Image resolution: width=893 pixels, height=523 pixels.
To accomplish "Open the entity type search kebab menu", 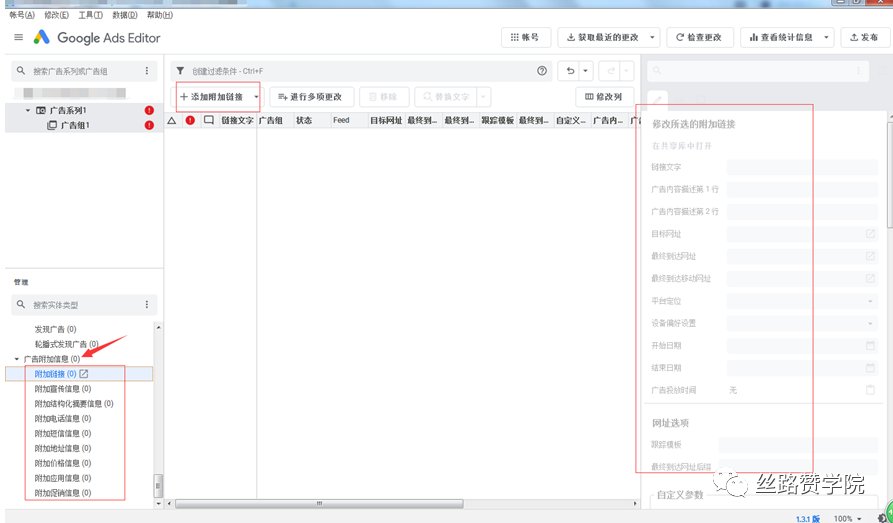I will 147,305.
